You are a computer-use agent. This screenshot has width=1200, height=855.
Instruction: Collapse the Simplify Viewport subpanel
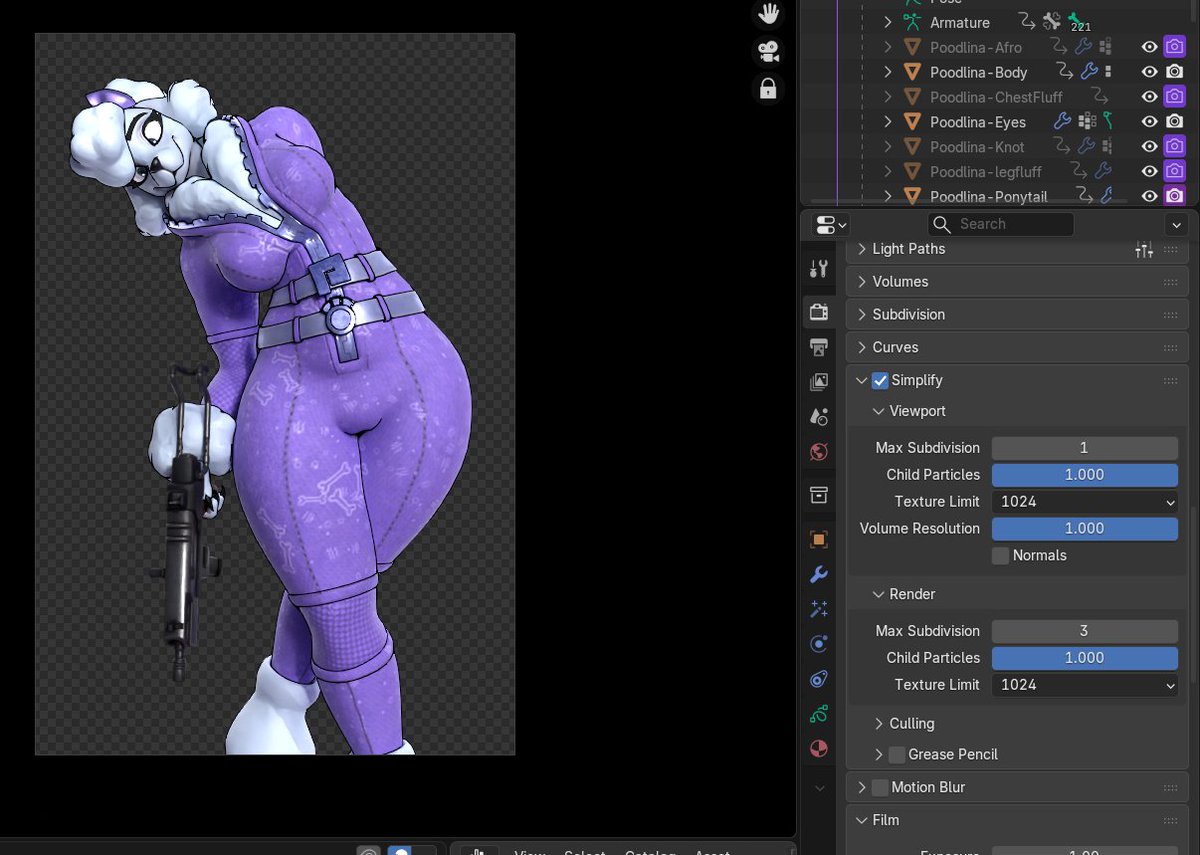tap(879, 411)
